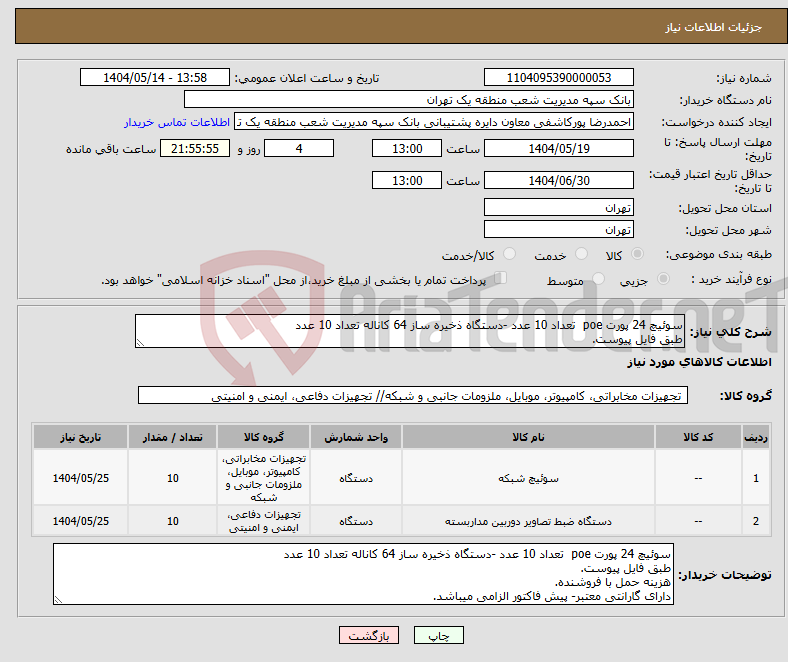The width and height of the screenshot is (788, 662).
Task: Click the delivery province field تهران
Action: tap(558, 207)
